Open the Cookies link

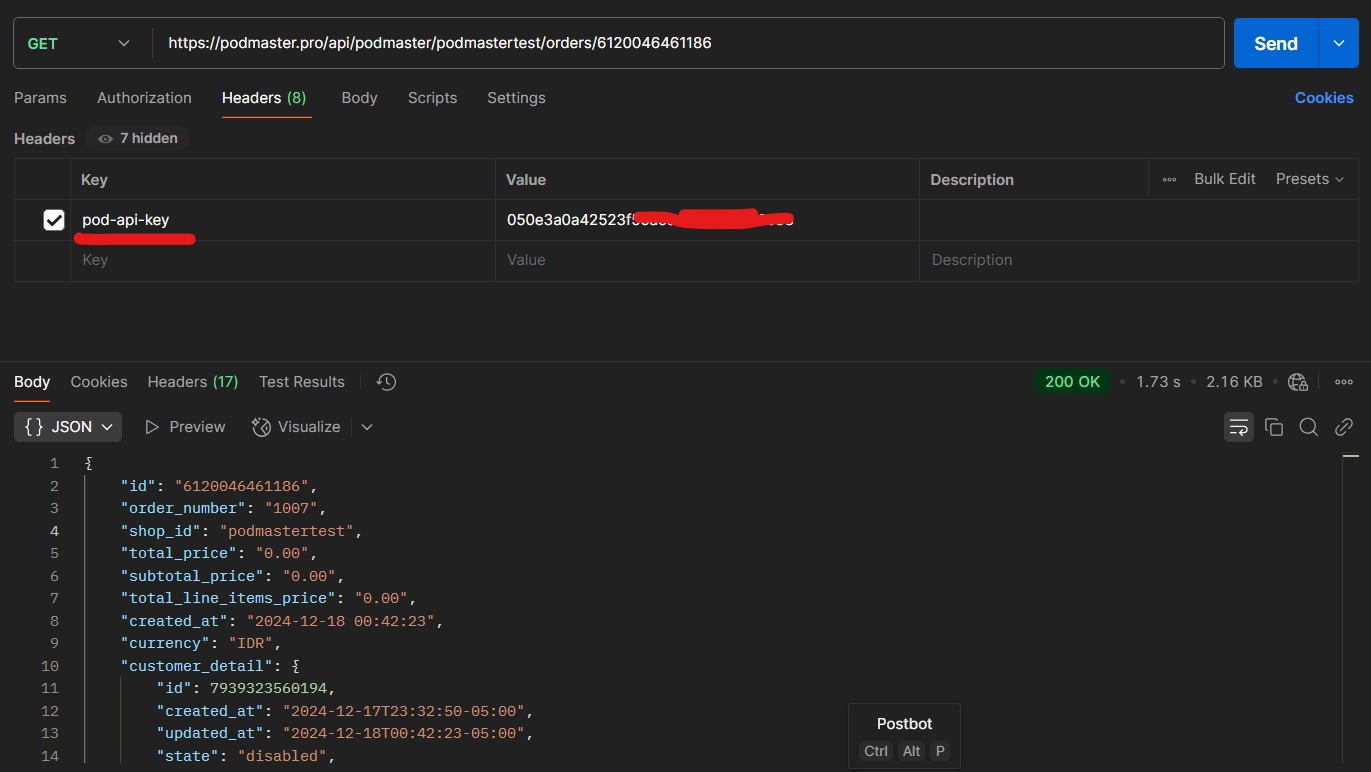point(1324,98)
